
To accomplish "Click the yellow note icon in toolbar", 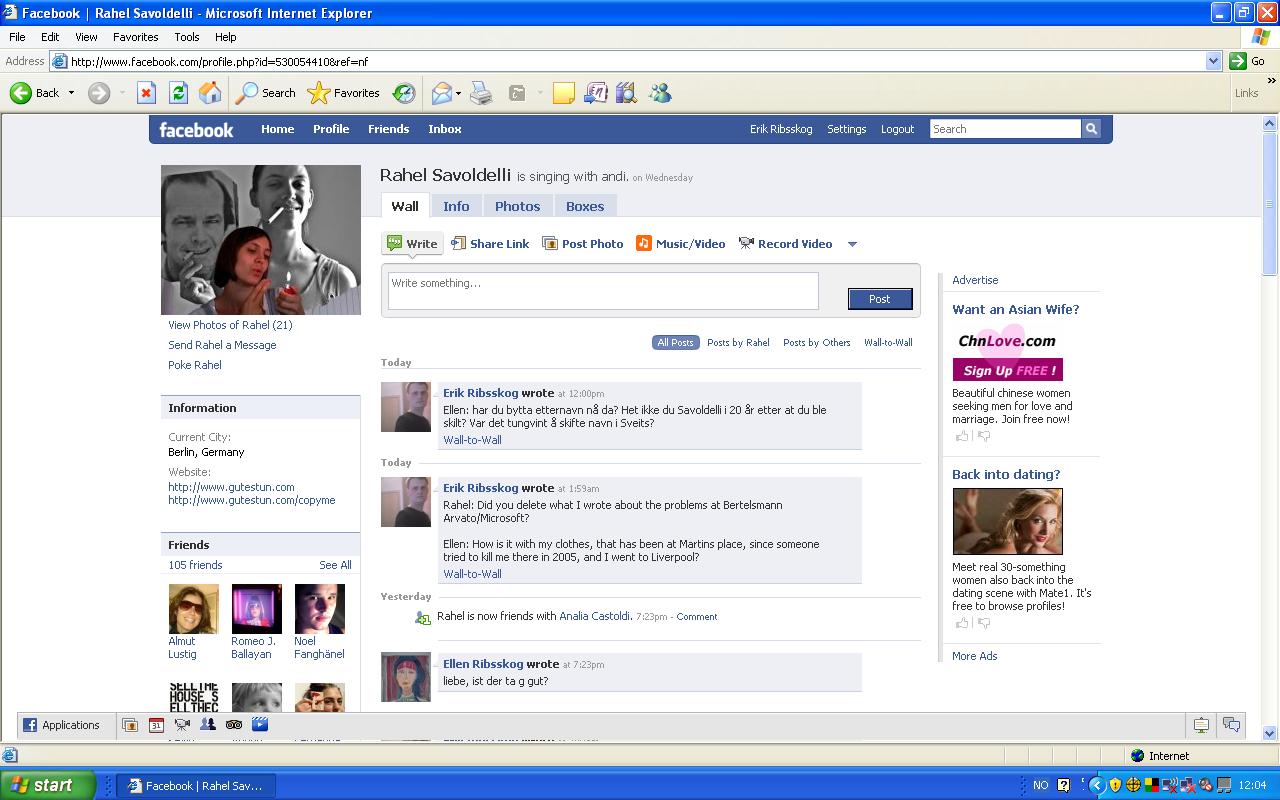I will pos(564,93).
